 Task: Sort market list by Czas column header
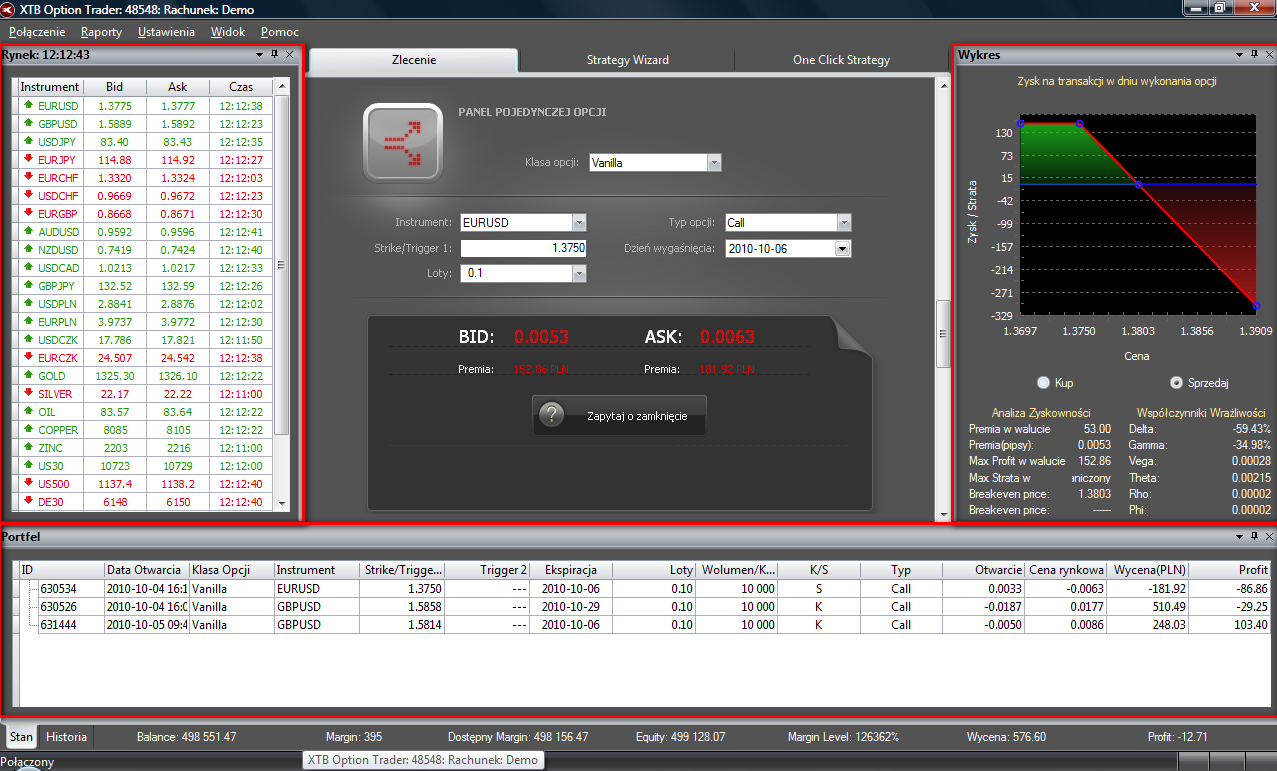241,87
